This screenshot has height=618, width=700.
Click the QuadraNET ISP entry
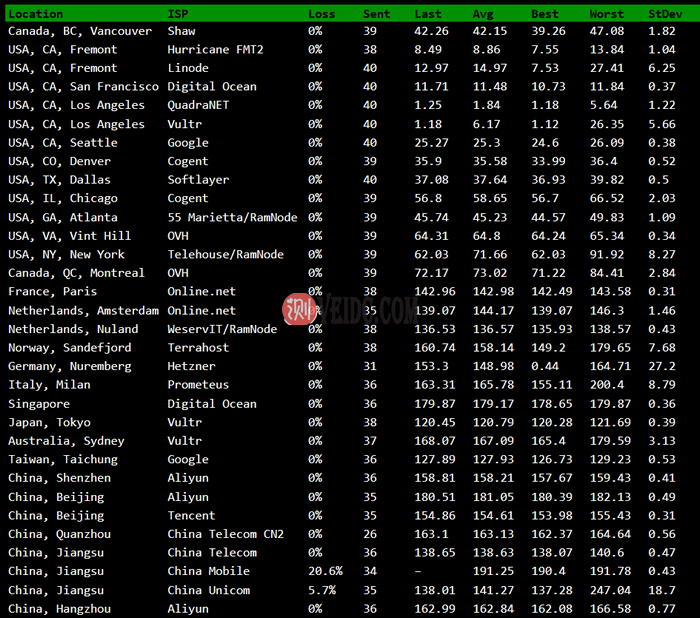tap(199, 105)
